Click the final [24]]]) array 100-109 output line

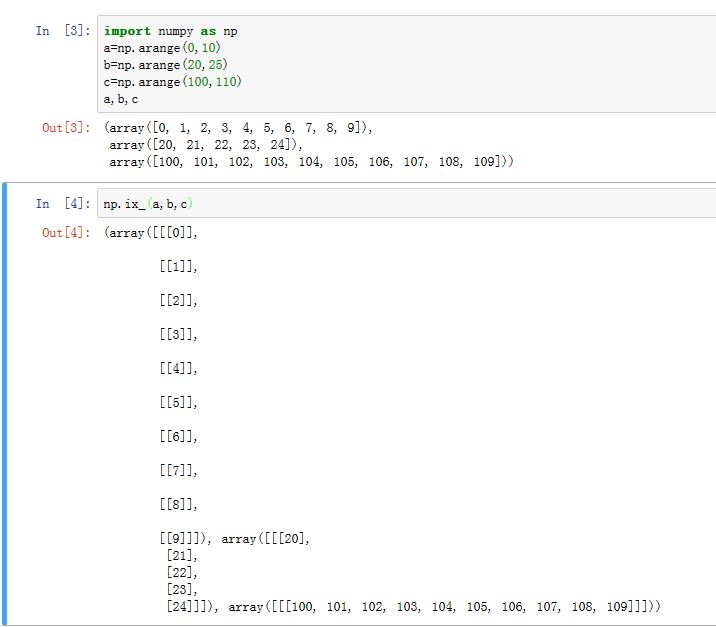click(x=412, y=607)
